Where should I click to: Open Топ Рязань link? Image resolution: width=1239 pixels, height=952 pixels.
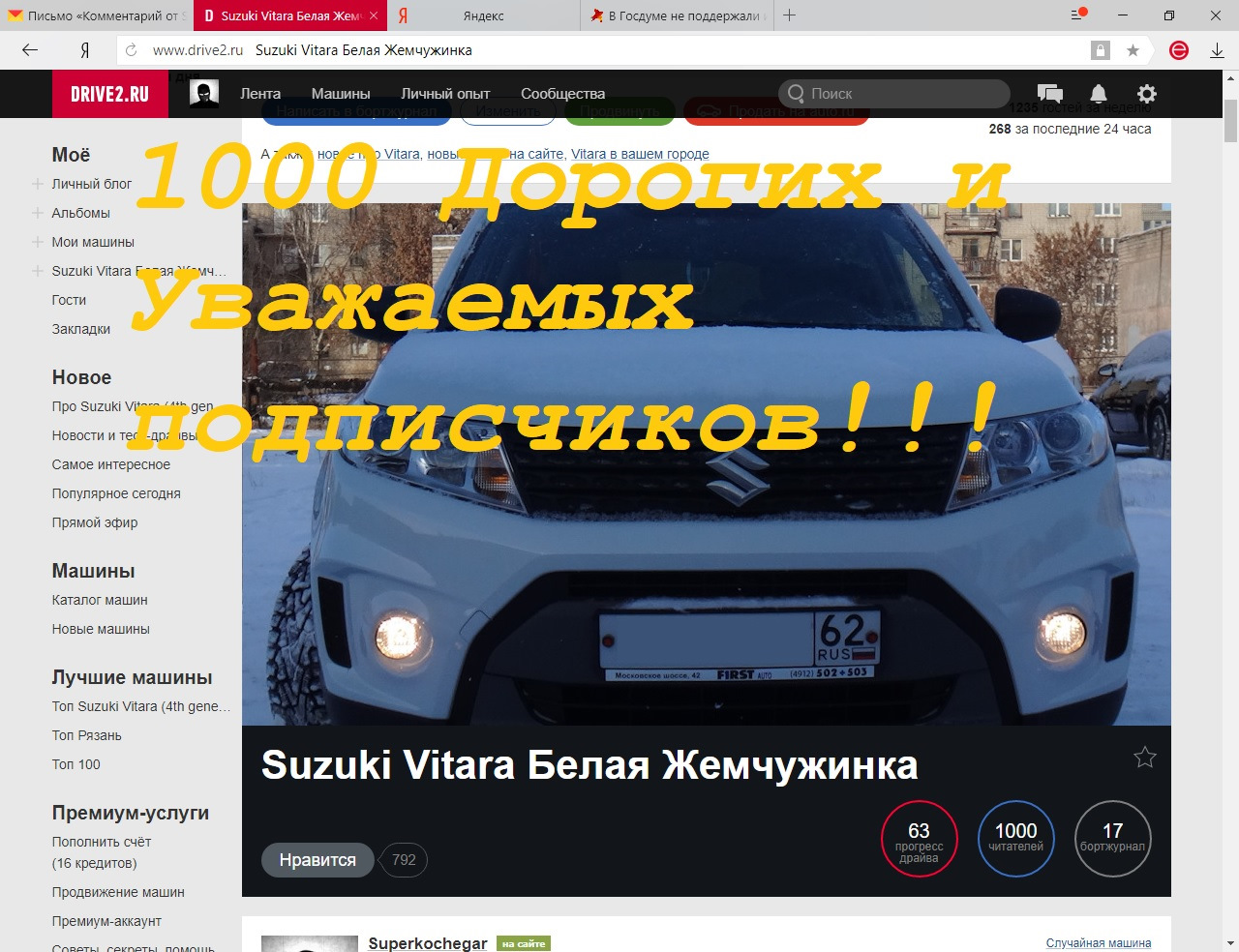point(87,735)
